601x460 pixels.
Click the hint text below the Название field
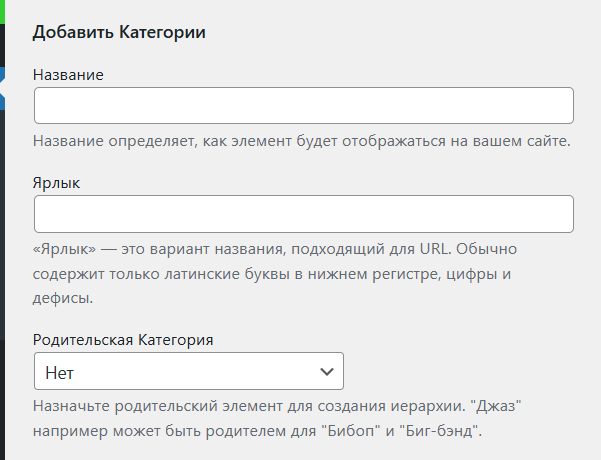point(301,141)
